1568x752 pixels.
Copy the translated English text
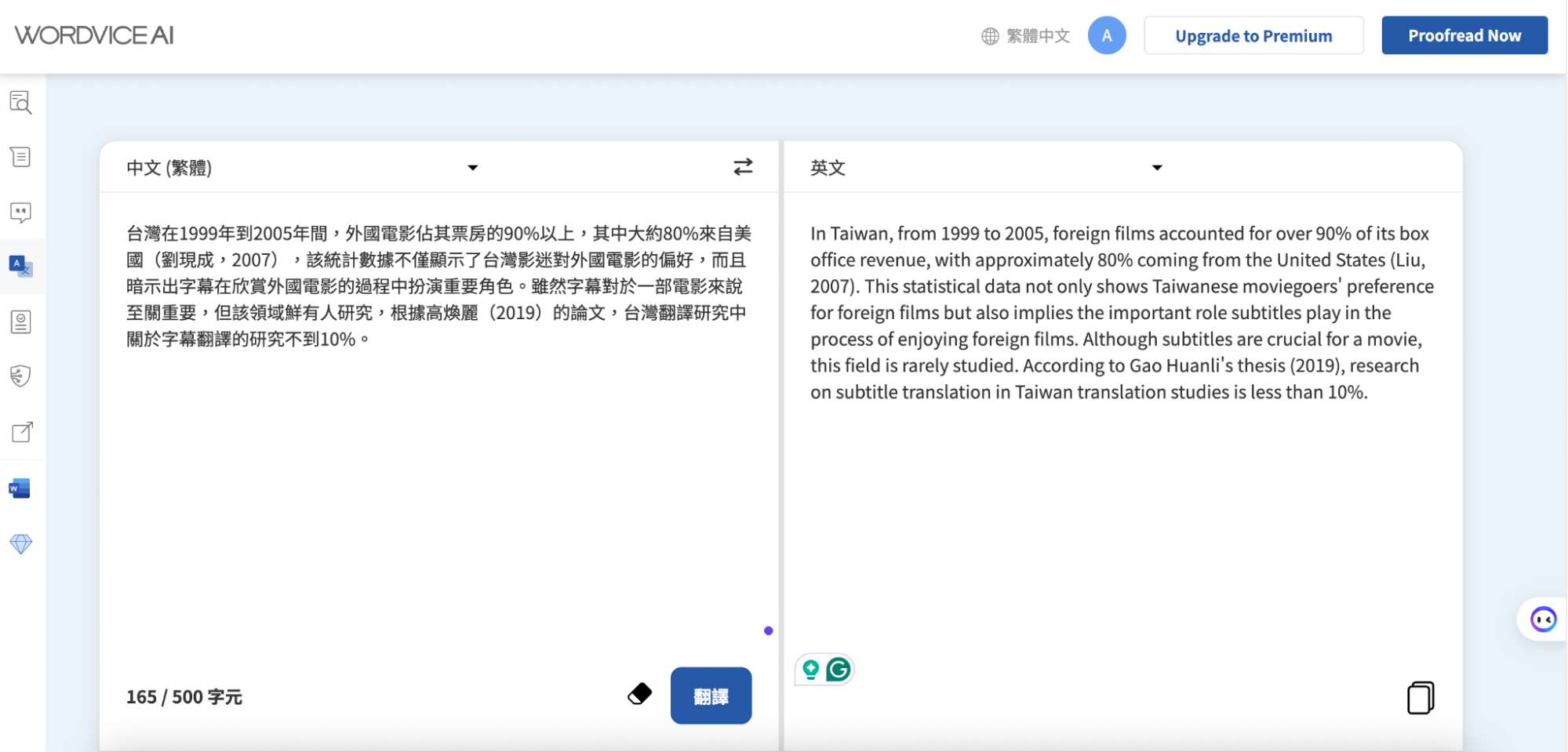[1420, 697]
